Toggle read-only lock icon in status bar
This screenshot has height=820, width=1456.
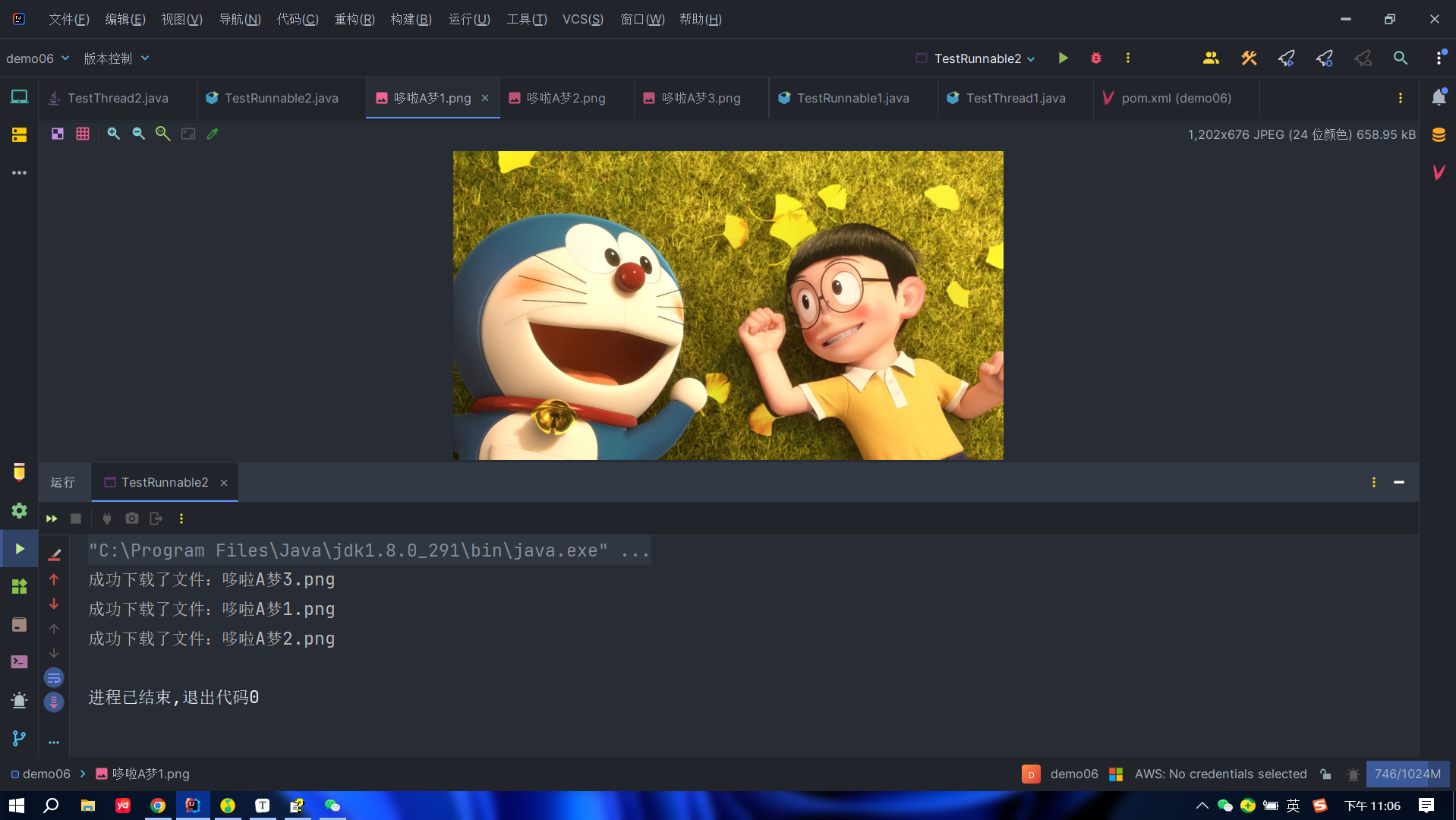[1325, 774]
